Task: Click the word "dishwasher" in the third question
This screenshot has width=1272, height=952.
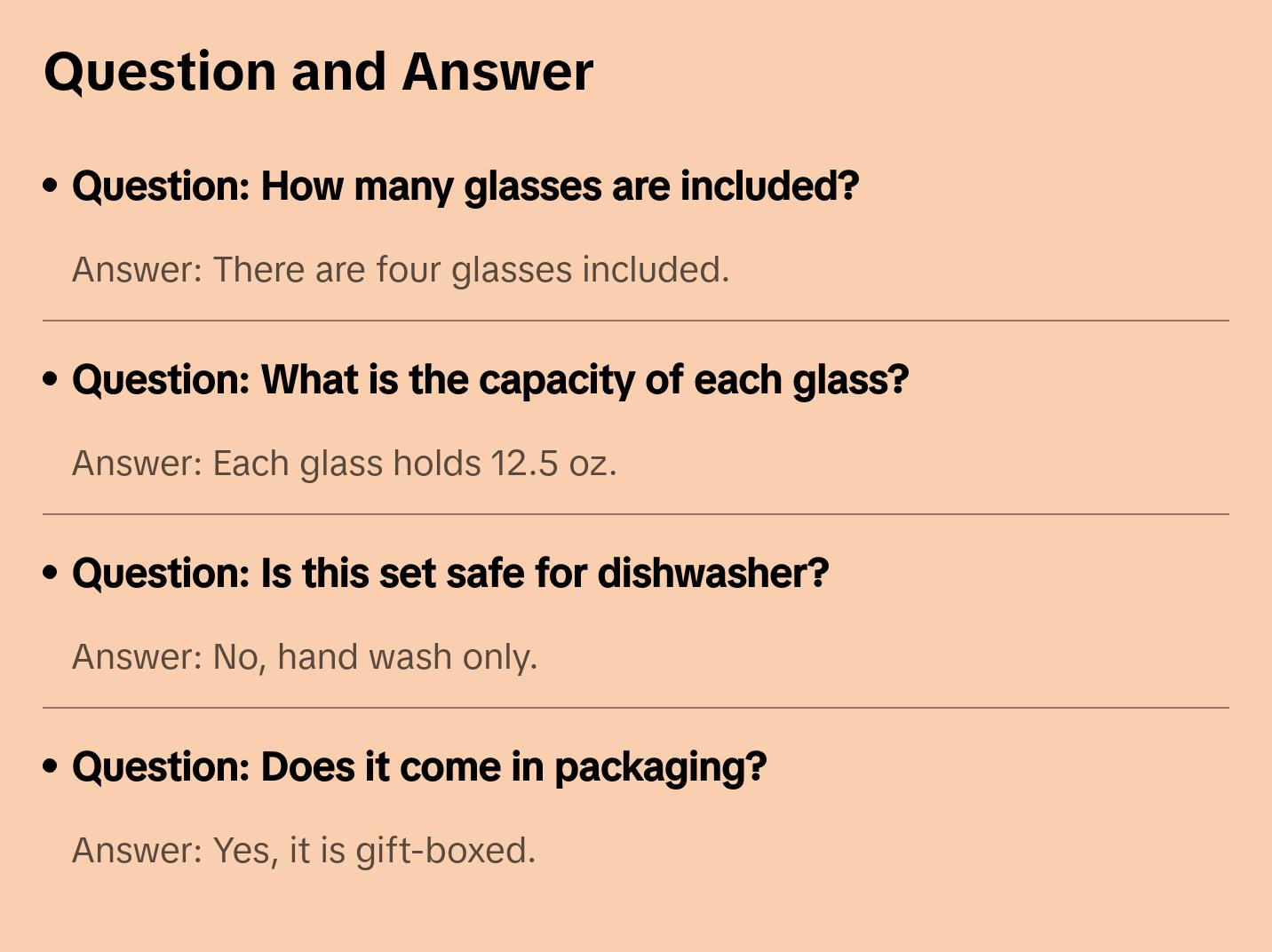Action: (712, 574)
